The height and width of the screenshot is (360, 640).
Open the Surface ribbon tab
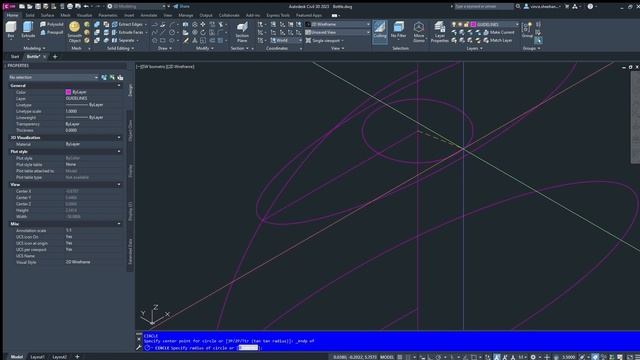[x=47, y=15]
